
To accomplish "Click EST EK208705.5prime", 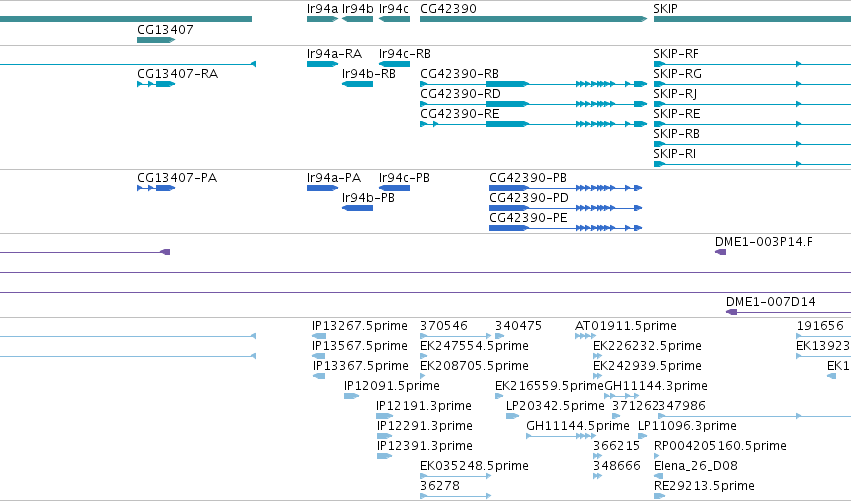I will pyautogui.click(x=474, y=366).
